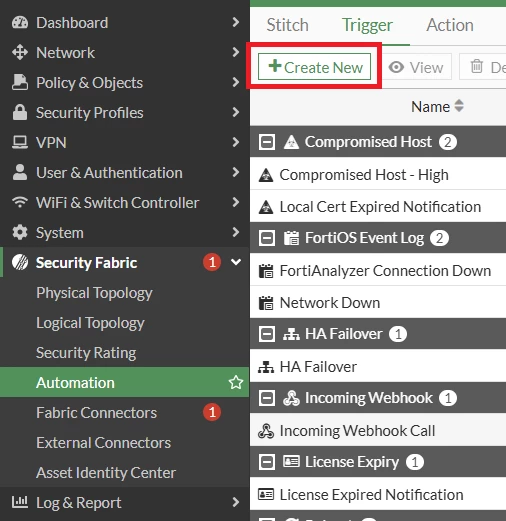Image resolution: width=506 pixels, height=521 pixels.
Task: Click the Dashboard gauge icon
Action: click(x=20, y=23)
